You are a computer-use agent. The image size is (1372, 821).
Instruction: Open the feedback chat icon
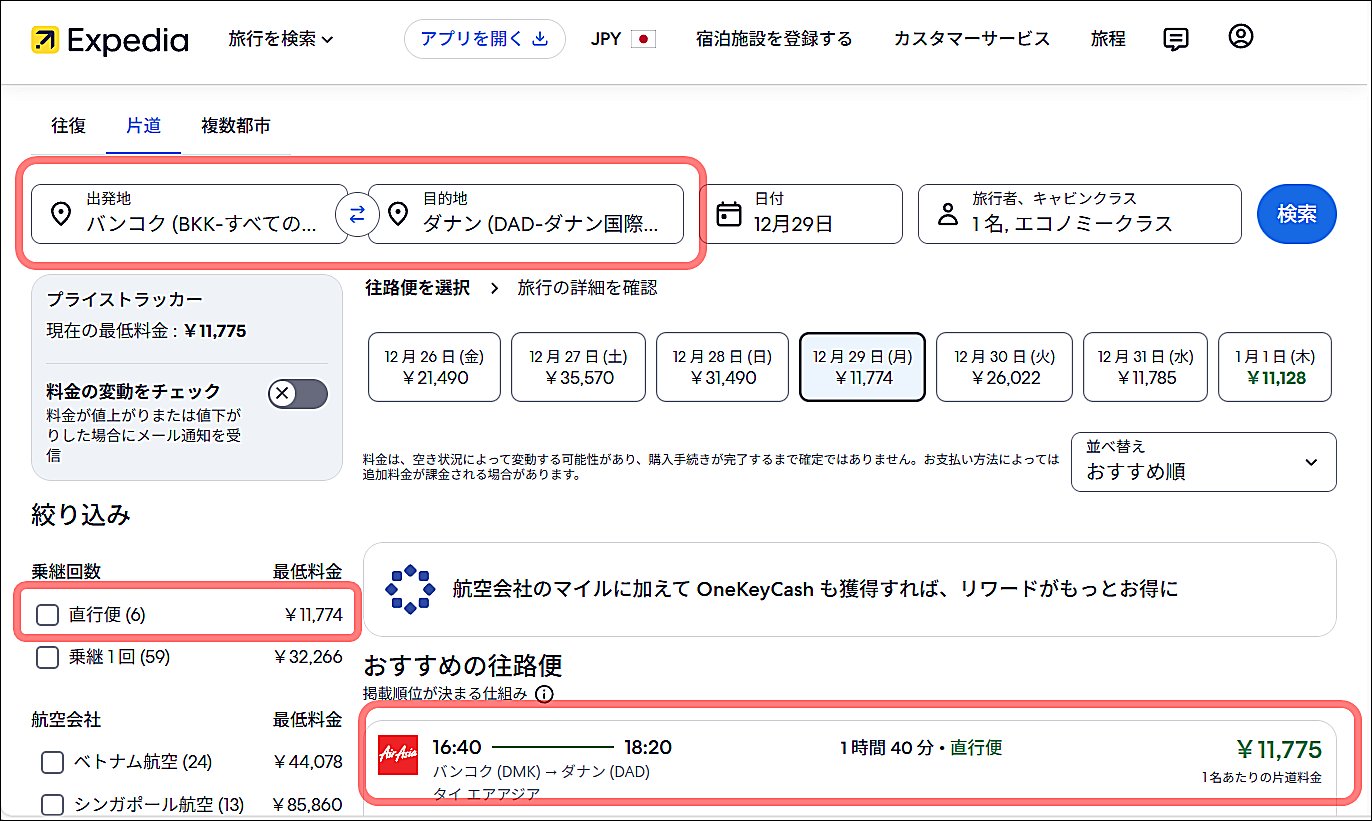click(1176, 38)
